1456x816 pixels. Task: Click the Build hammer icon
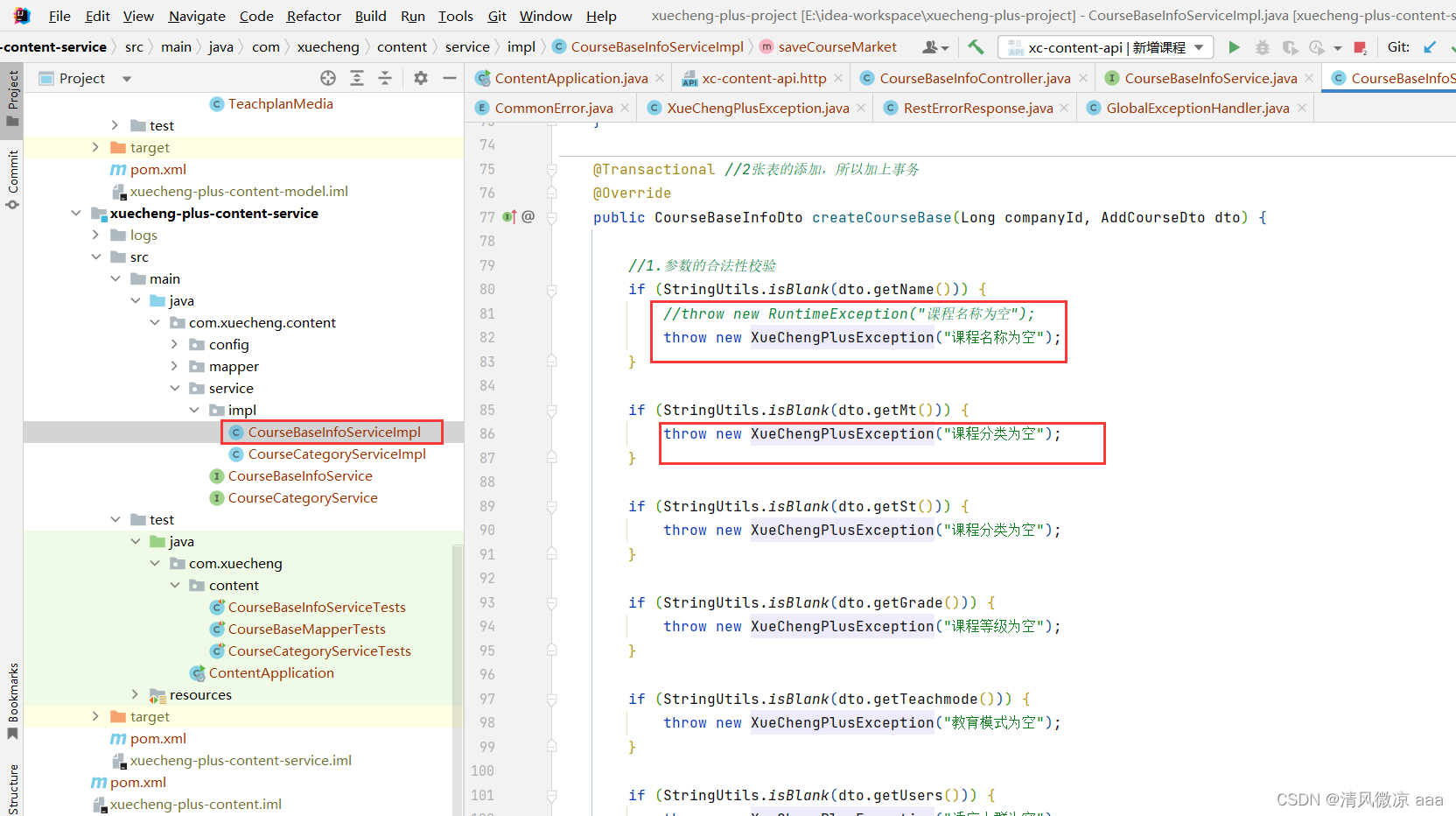click(x=976, y=47)
